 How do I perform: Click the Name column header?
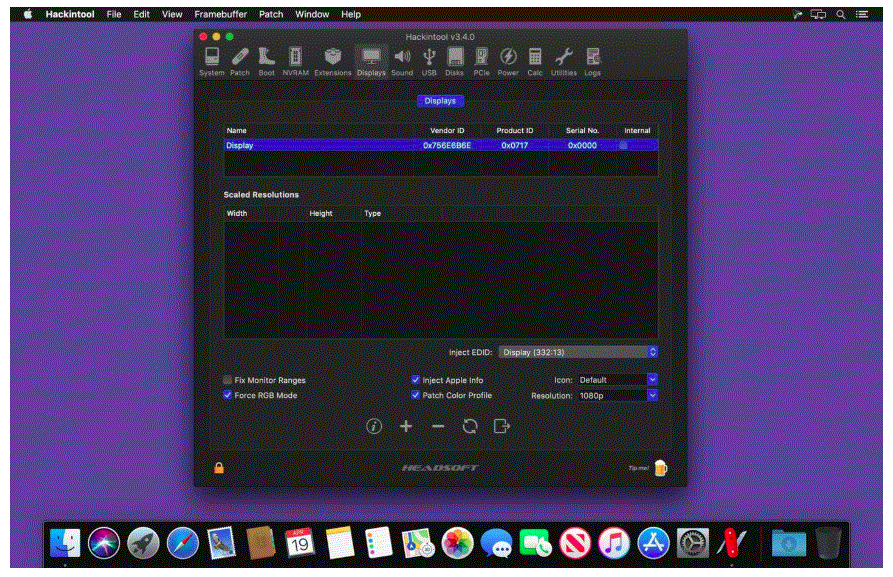[236, 130]
